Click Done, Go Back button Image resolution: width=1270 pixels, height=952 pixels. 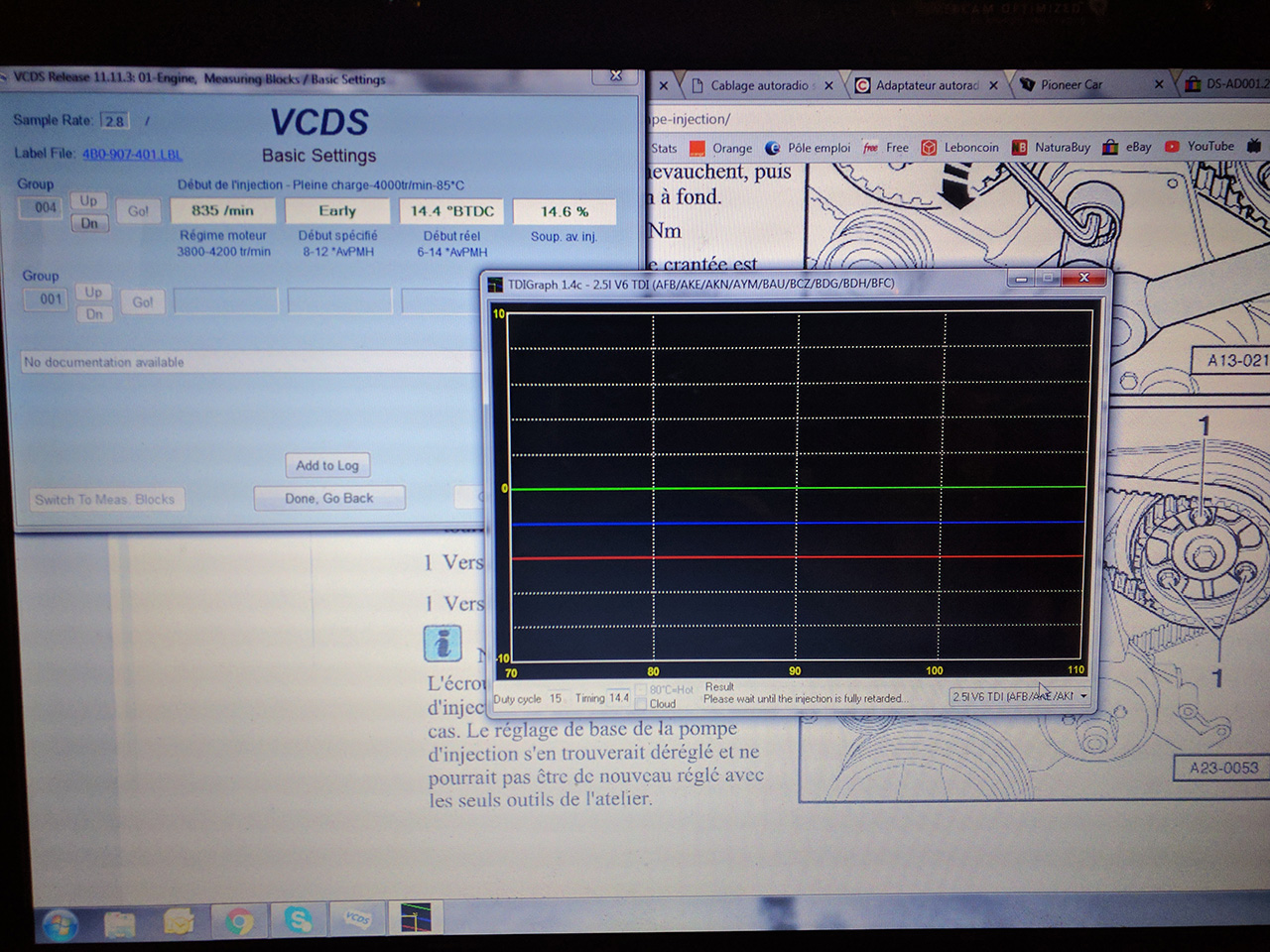tap(329, 498)
